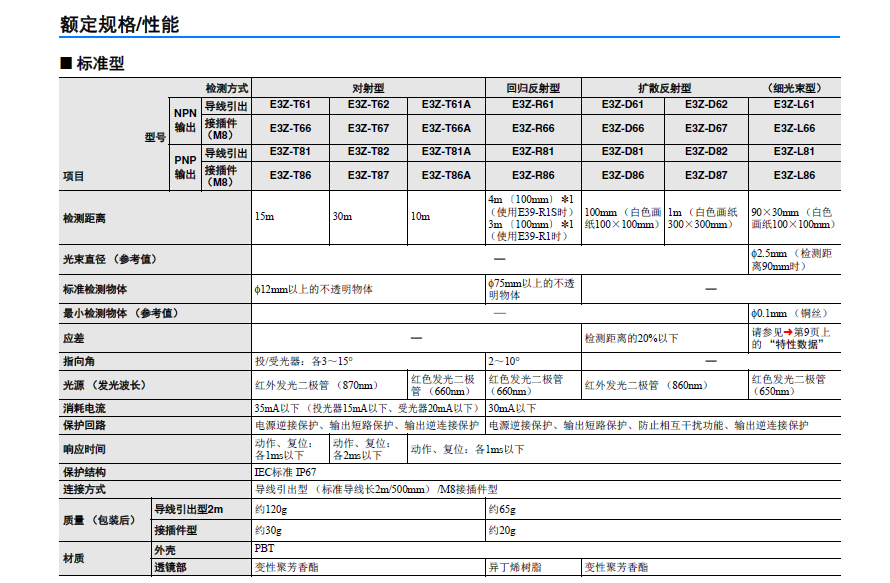Click the 对射型 column header
This screenshot has height=583, width=890.
(x=368, y=88)
